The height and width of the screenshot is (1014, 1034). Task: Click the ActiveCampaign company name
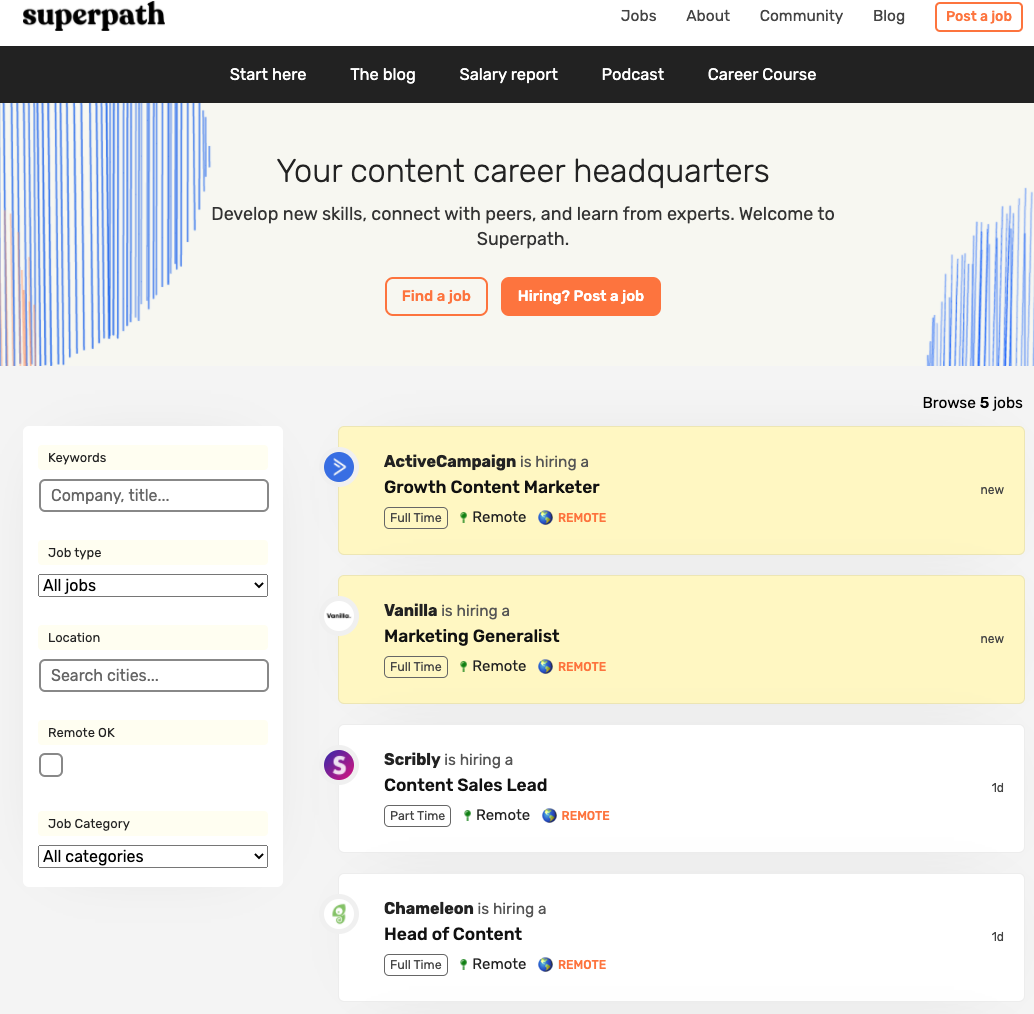click(450, 462)
